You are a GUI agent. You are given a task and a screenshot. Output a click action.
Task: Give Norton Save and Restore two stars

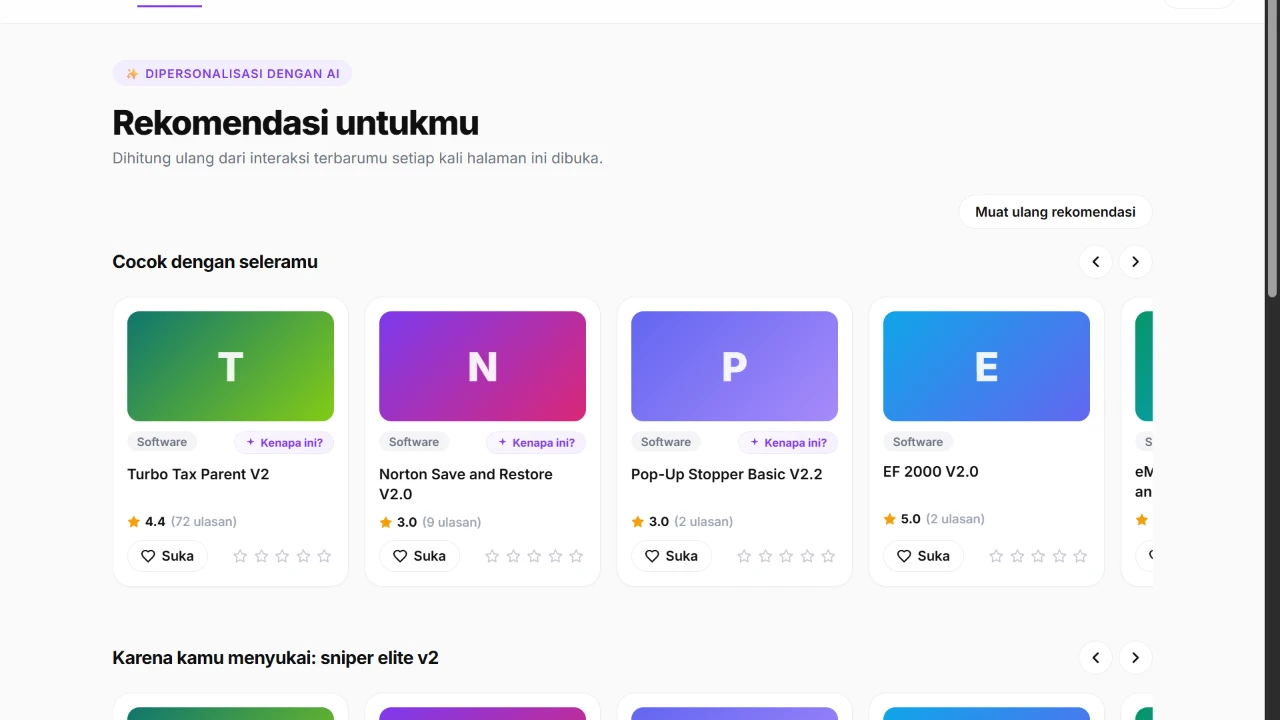(x=513, y=556)
